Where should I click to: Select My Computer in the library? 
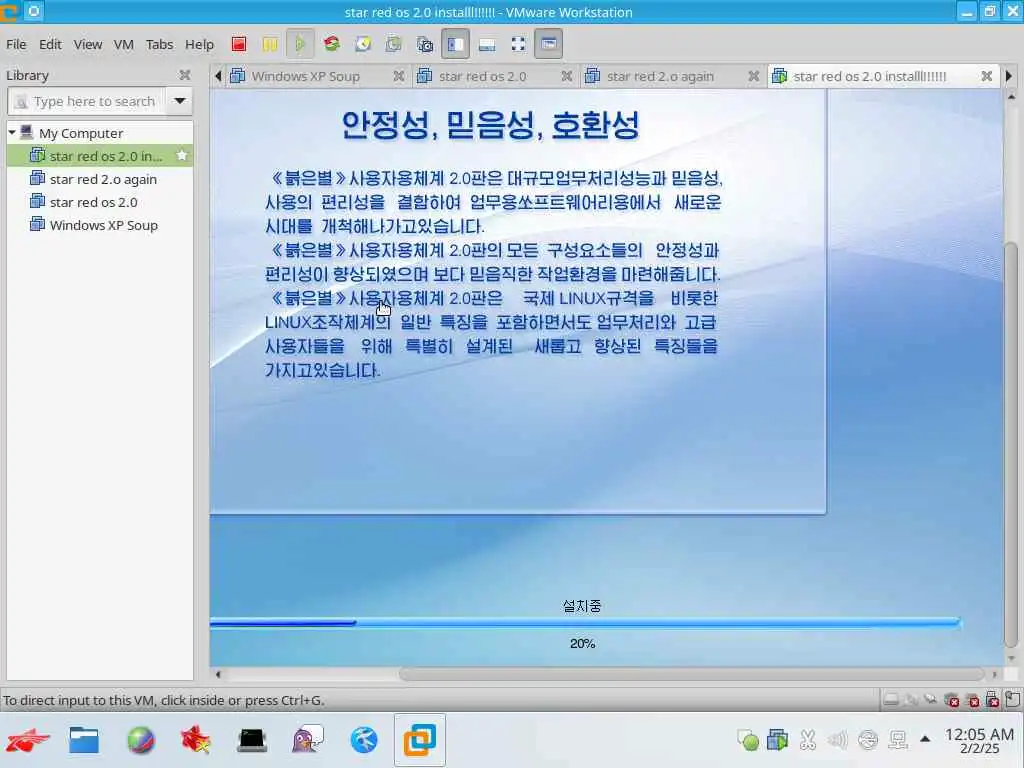click(x=81, y=133)
